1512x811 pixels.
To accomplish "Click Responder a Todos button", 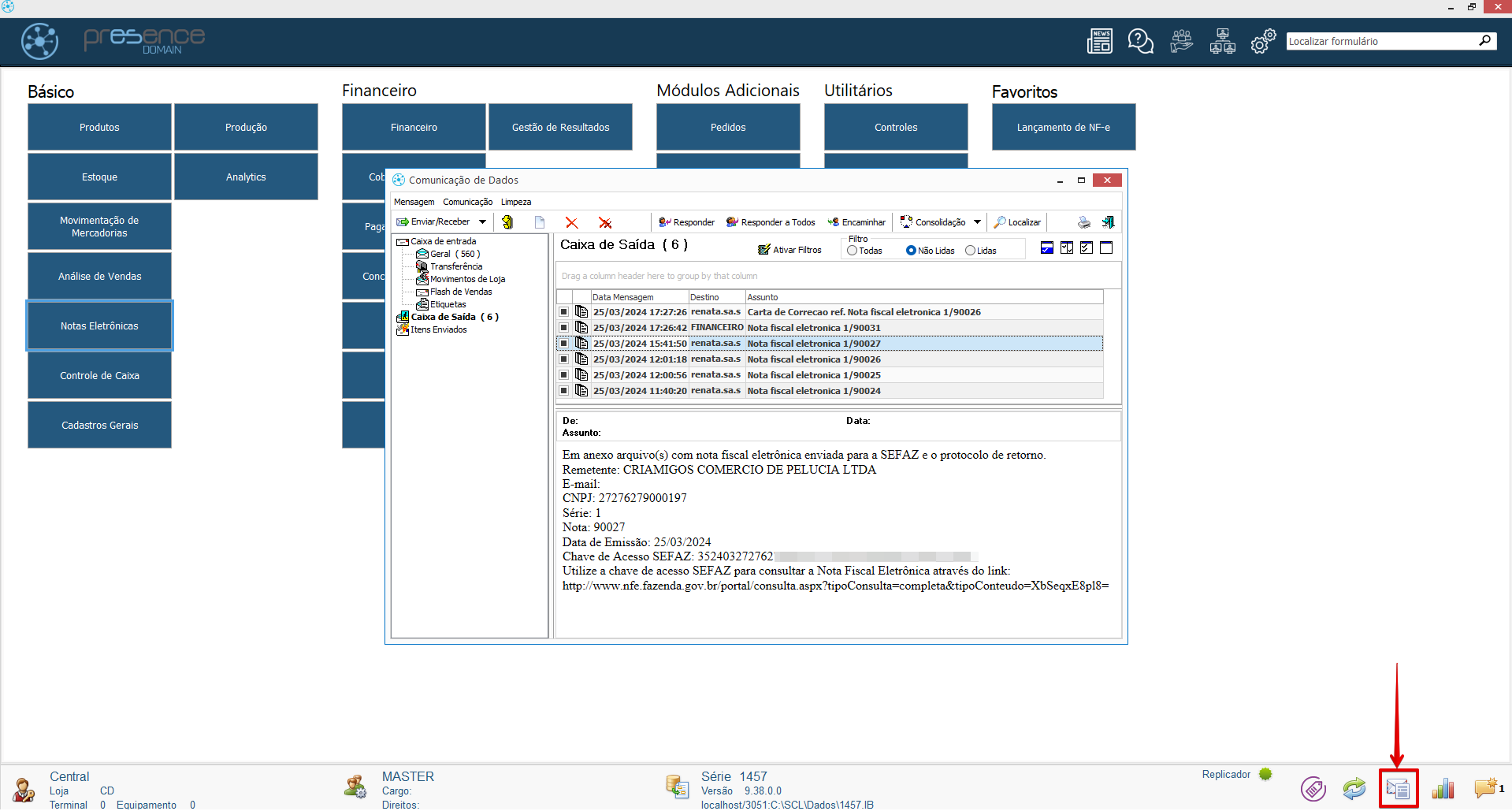I will tap(771, 222).
